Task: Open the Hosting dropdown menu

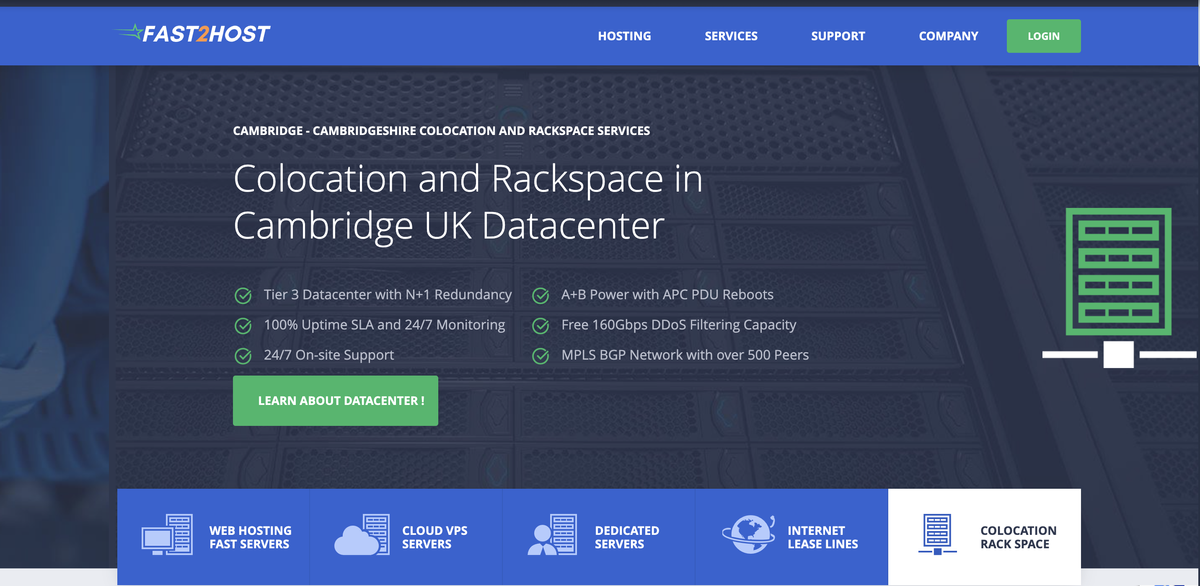Action: [624, 36]
